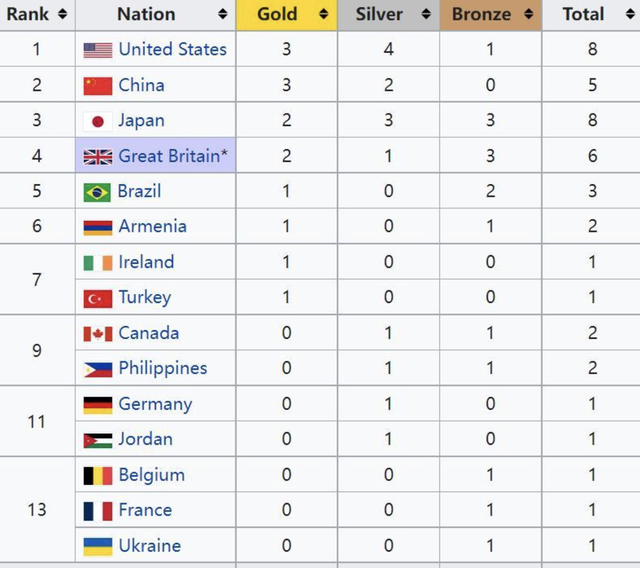Open the Belgium link
The height and width of the screenshot is (568, 640).
pyautogui.click(x=151, y=475)
